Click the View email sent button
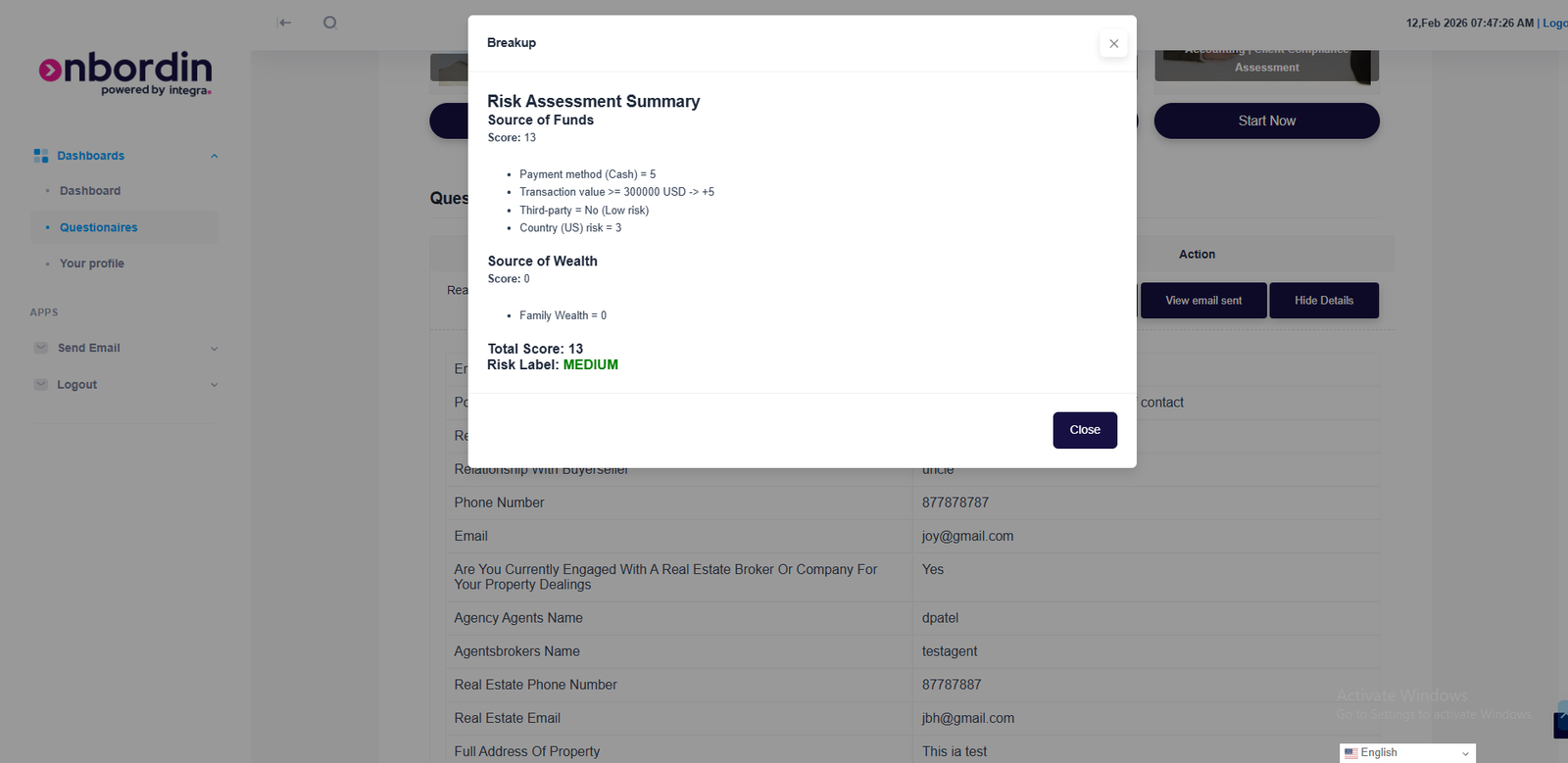Viewport: 1568px width, 763px height. tap(1203, 301)
